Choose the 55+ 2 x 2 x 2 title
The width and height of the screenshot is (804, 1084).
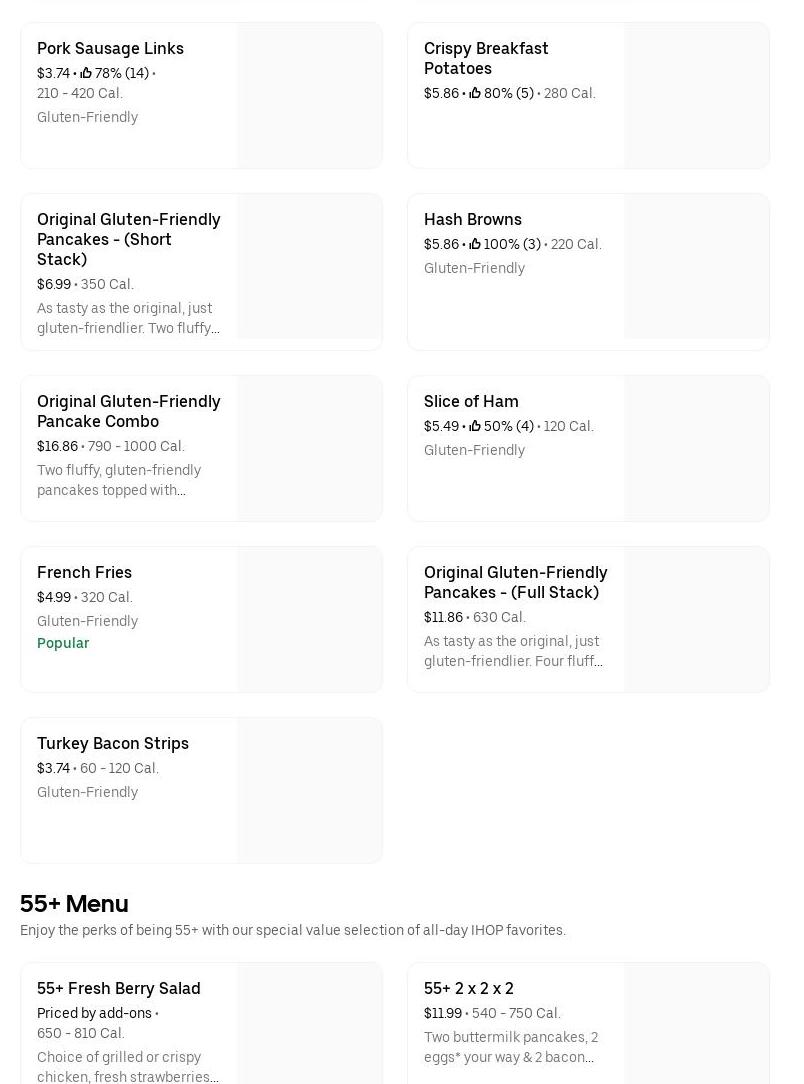(x=469, y=988)
